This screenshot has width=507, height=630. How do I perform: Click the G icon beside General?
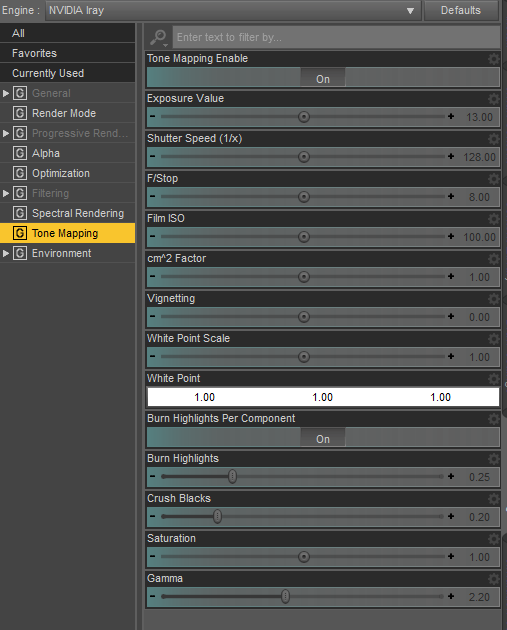(x=20, y=93)
